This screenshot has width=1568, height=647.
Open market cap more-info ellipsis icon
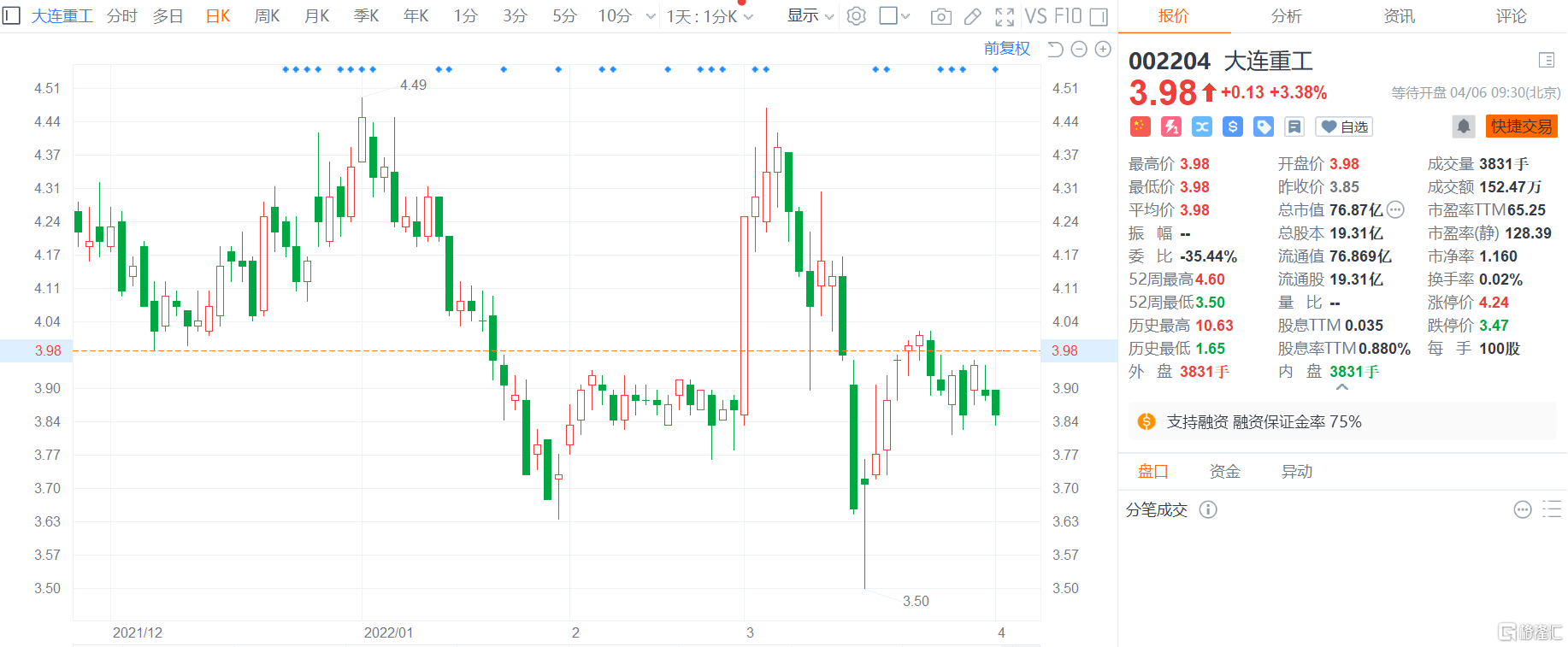1395,209
